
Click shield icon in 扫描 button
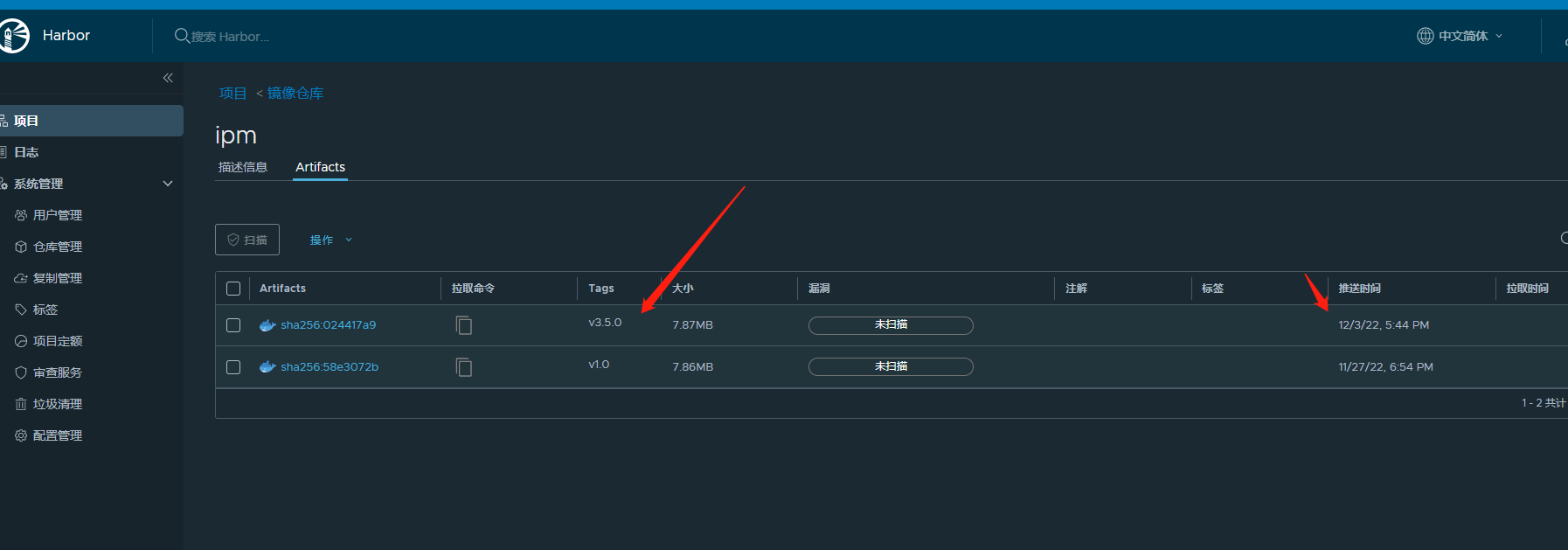click(x=233, y=240)
